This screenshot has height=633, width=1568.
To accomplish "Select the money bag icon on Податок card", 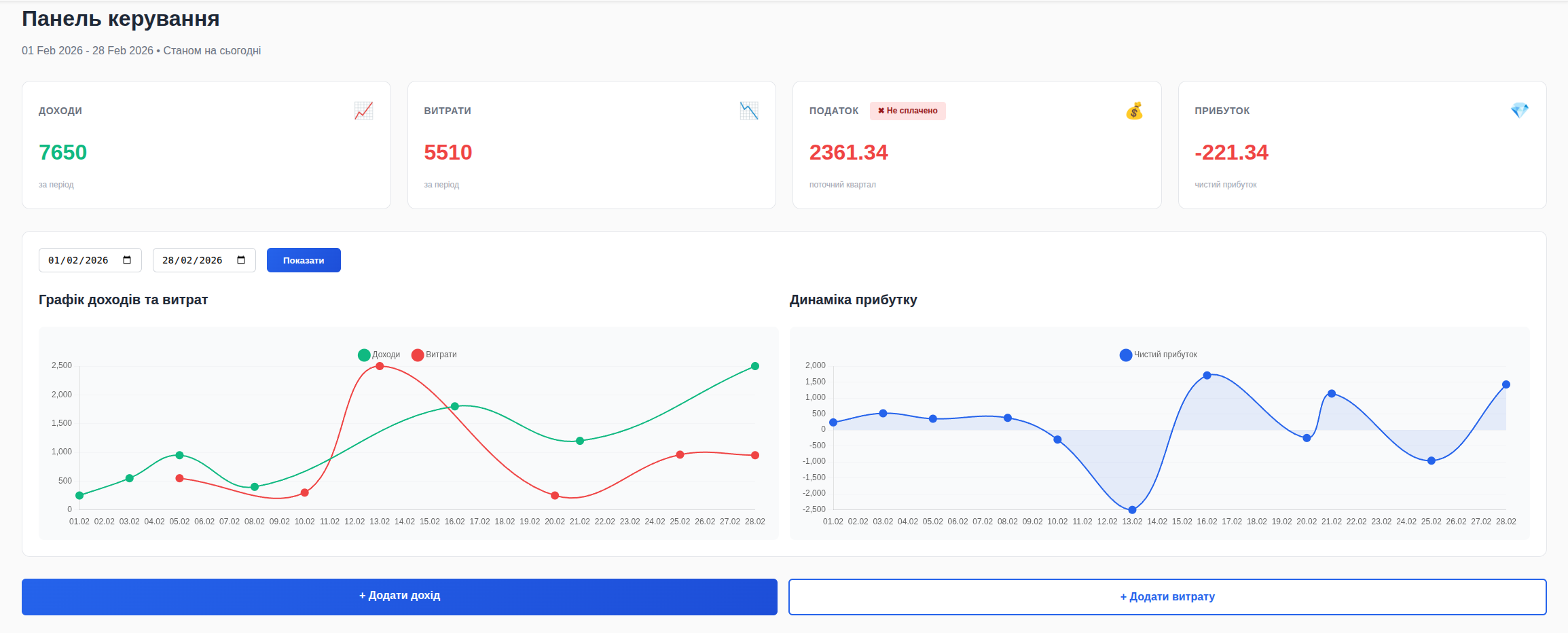I will (x=1134, y=111).
